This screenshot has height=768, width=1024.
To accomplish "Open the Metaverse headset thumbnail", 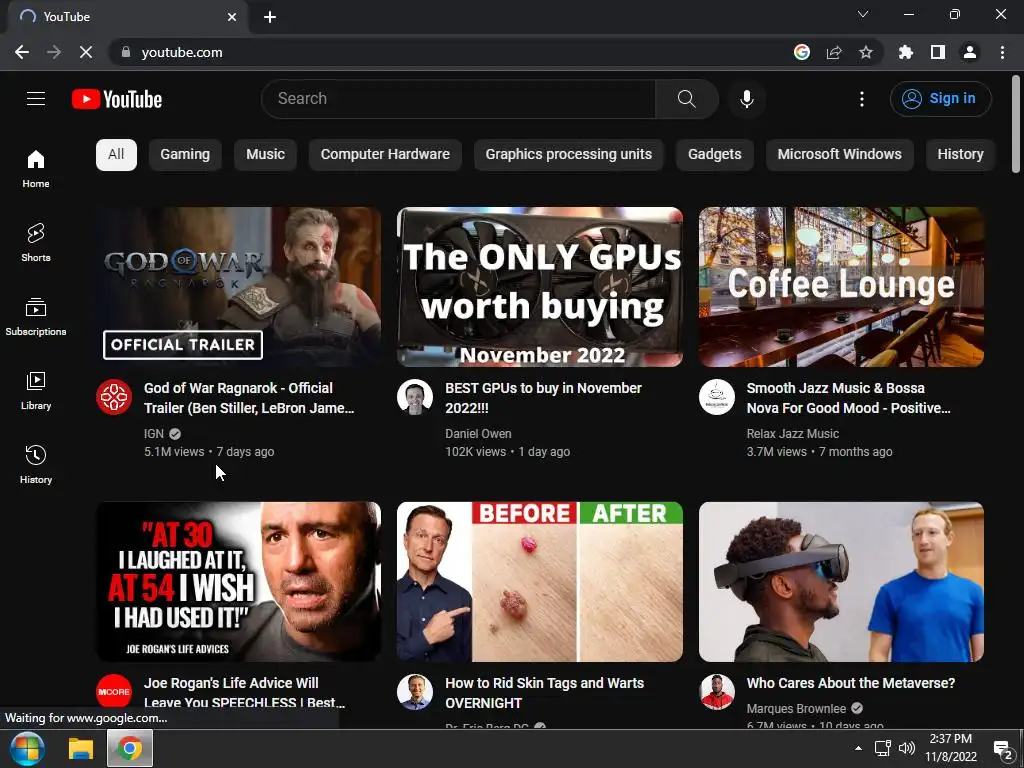I will point(841,582).
